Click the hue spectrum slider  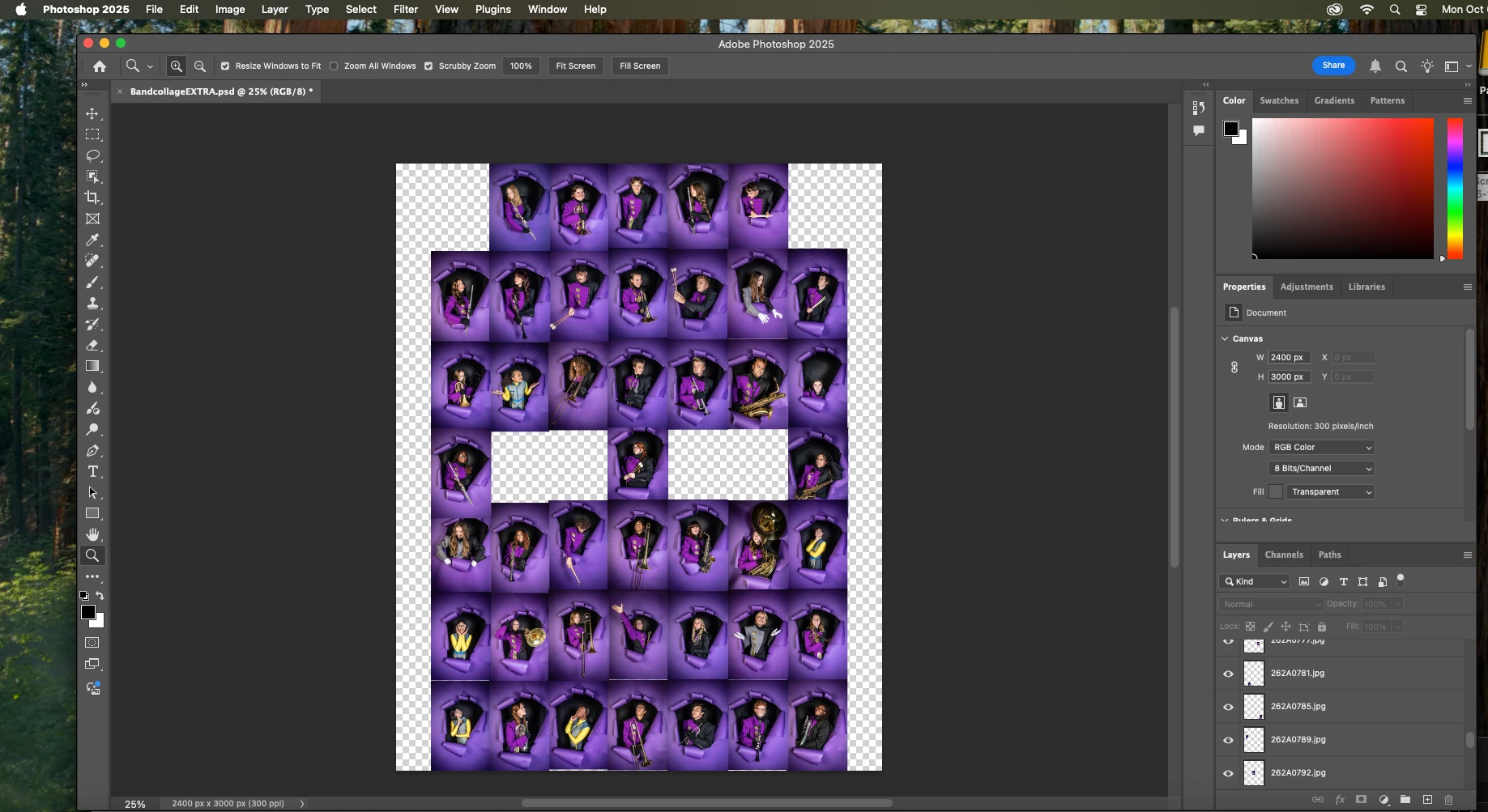pos(1455,189)
